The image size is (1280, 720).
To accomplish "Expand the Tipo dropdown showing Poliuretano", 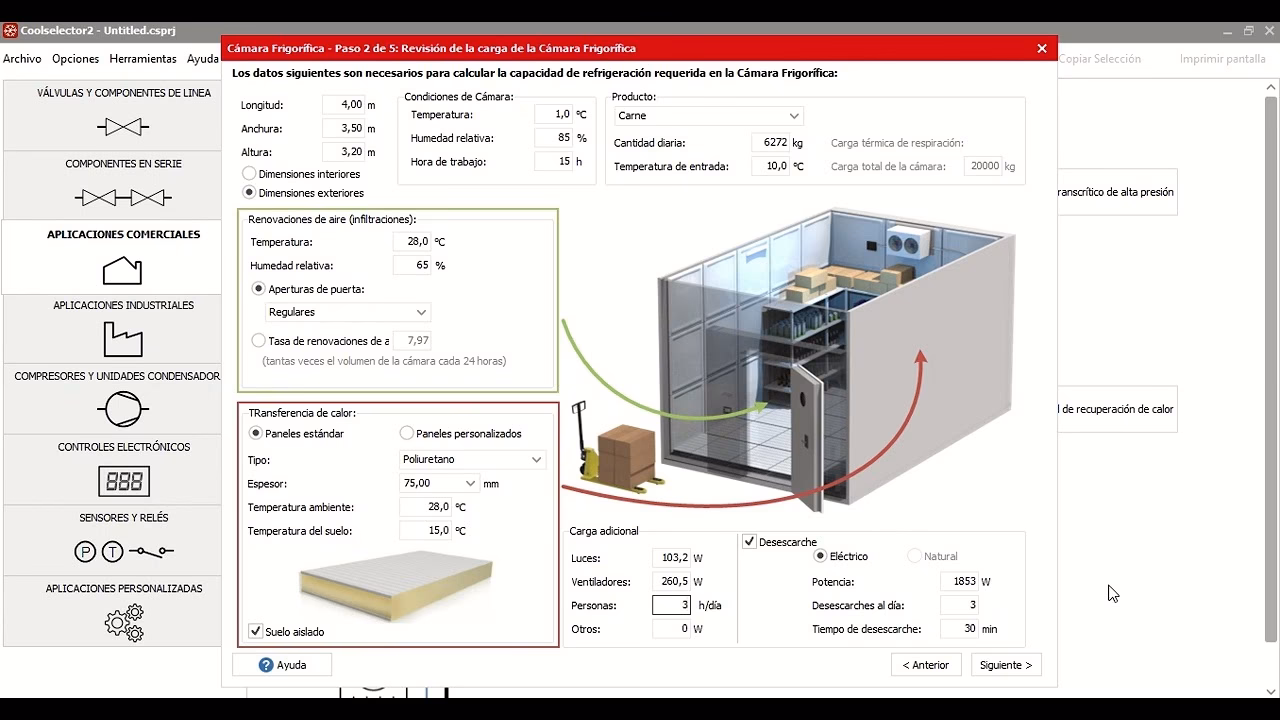I will [x=471, y=460].
